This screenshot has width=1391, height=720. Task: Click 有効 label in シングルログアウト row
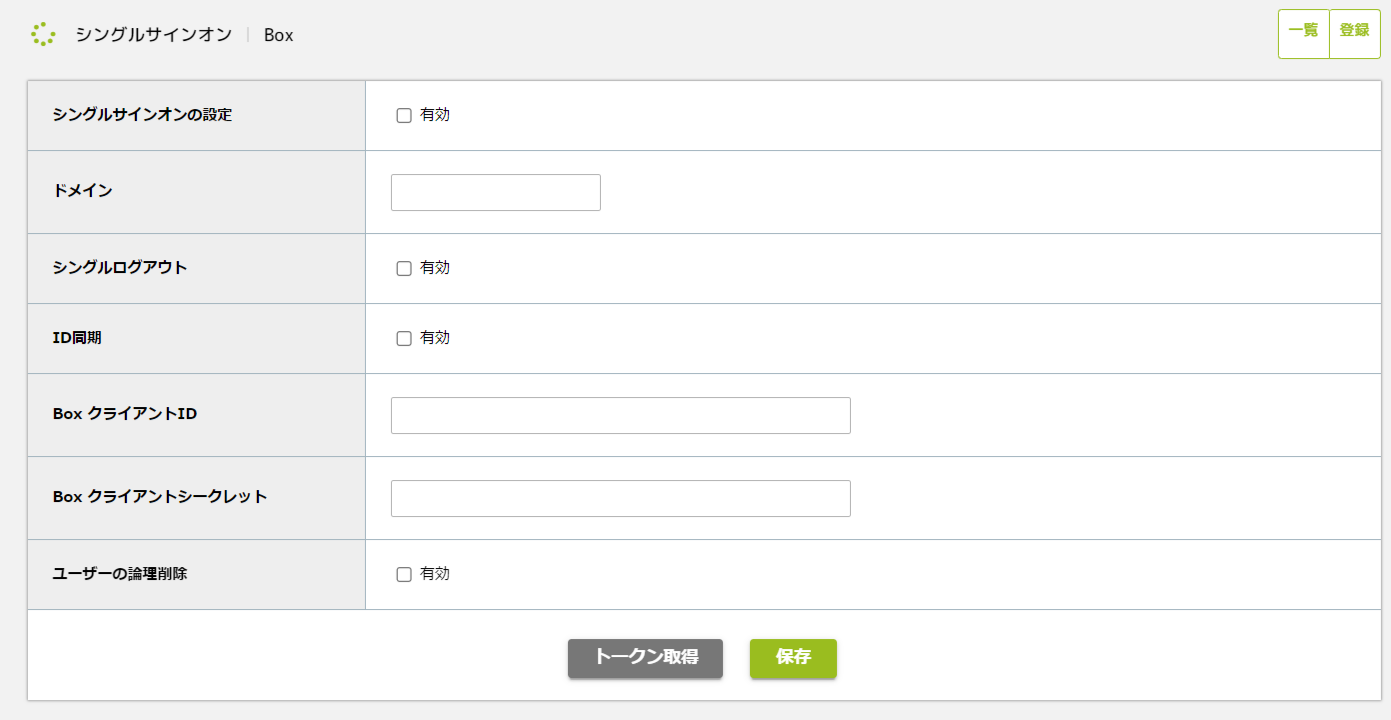435,268
